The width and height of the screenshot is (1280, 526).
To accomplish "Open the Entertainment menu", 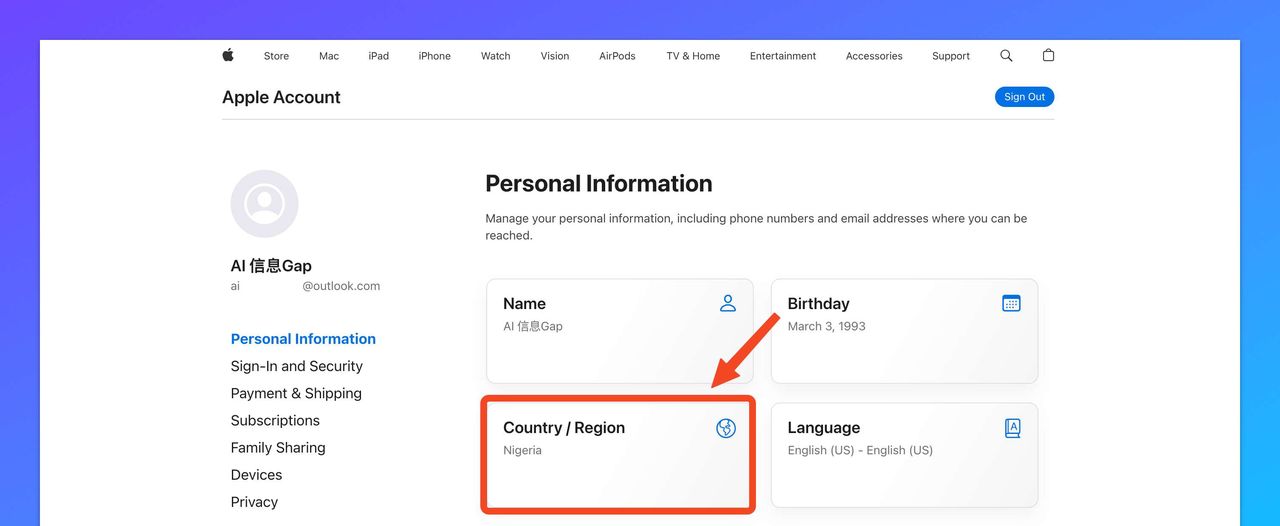I will pyautogui.click(x=783, y=56).
